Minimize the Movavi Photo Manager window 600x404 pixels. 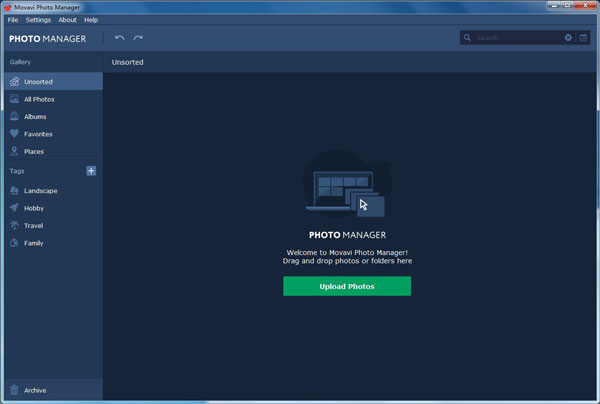click(x=554, y=5)
